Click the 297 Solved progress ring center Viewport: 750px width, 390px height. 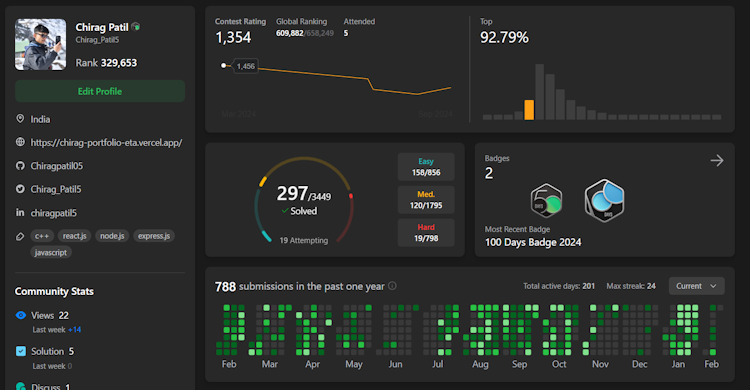coord(304,200)
